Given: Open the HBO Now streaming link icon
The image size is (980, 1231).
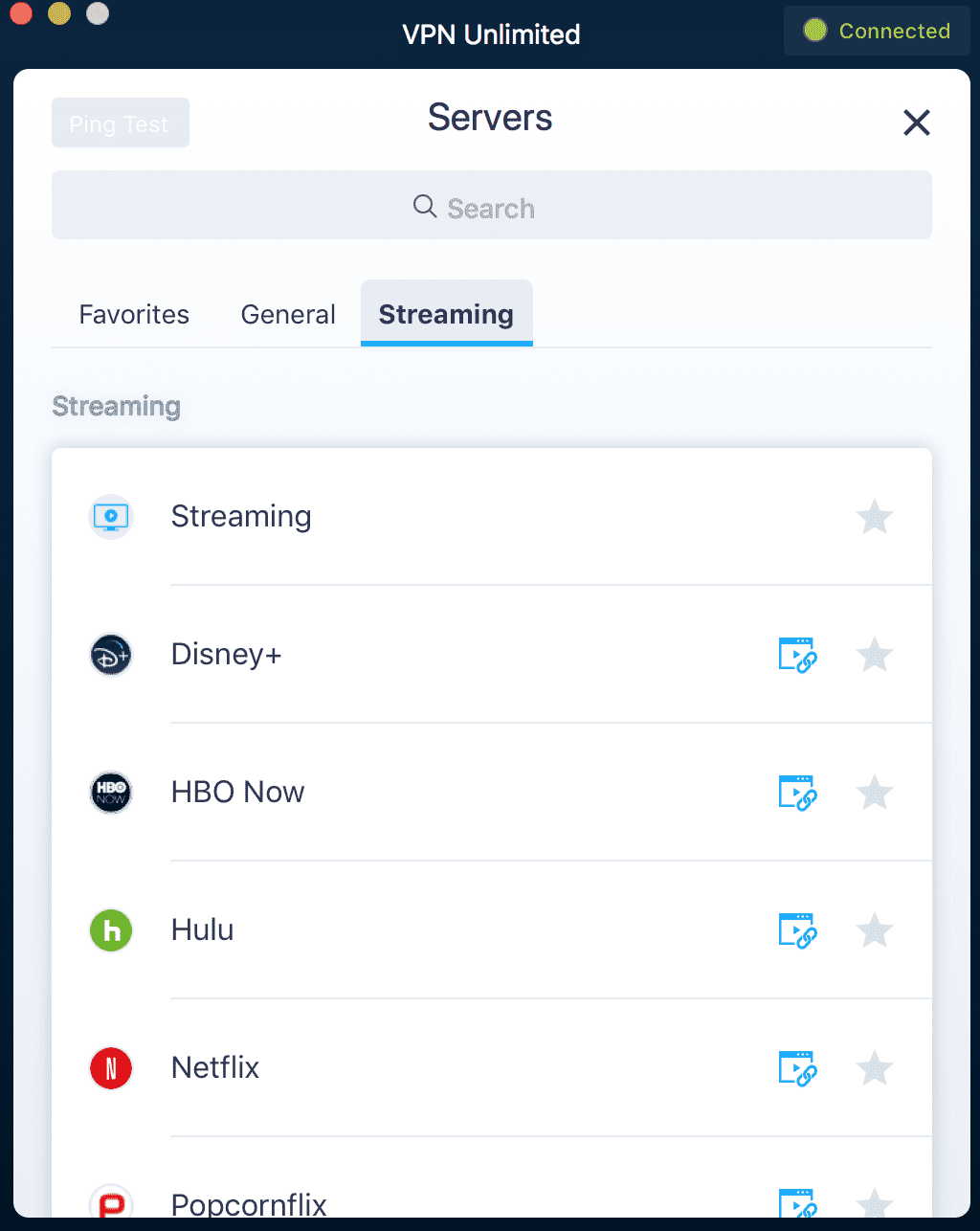Looking at the screenshot, I should [797, 793].
